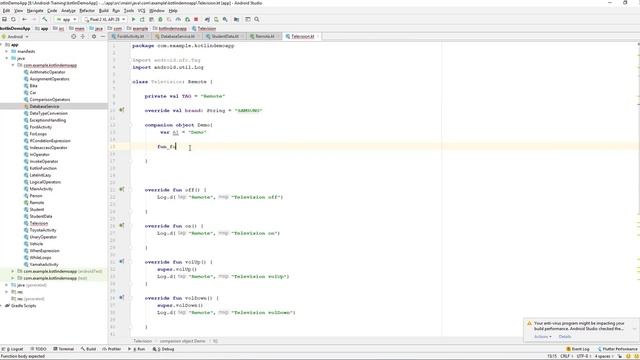Open the Build menu
The width and height of the screenshot is (640, 360).
click(x=104, y=11)
